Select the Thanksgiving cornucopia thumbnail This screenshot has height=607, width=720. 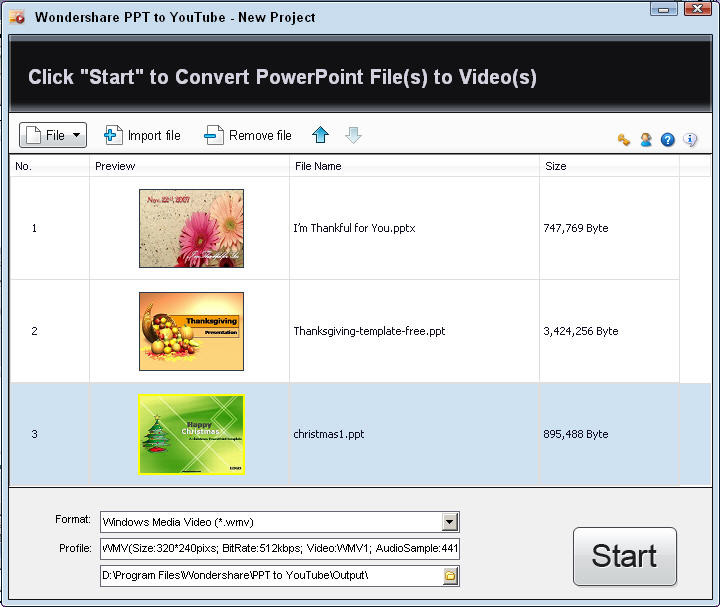click(191, 331)
